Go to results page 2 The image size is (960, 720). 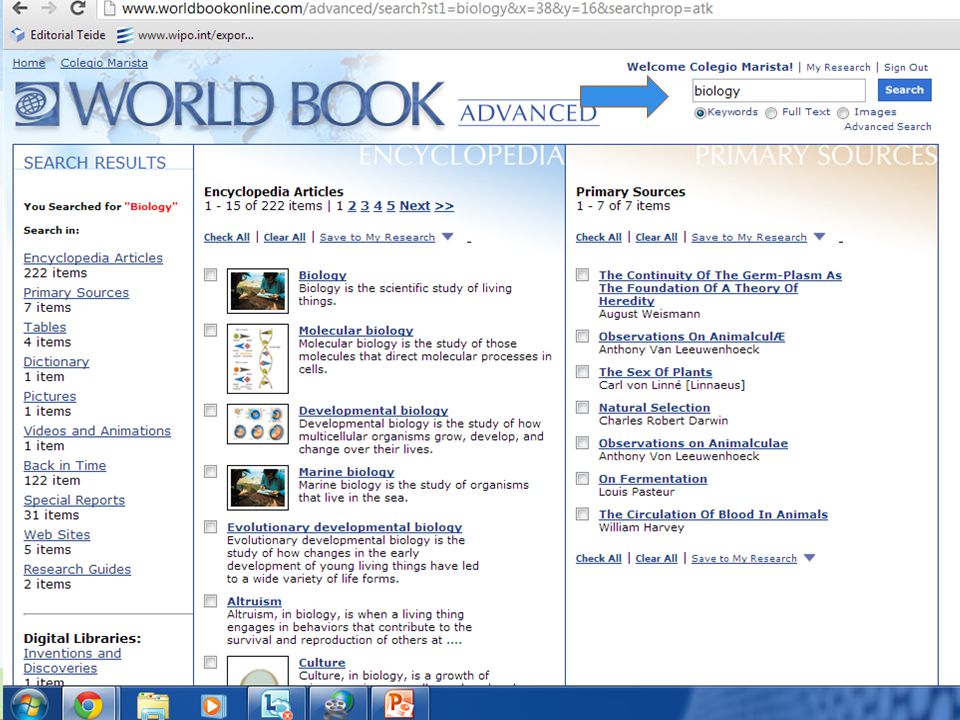click(352, 206)
